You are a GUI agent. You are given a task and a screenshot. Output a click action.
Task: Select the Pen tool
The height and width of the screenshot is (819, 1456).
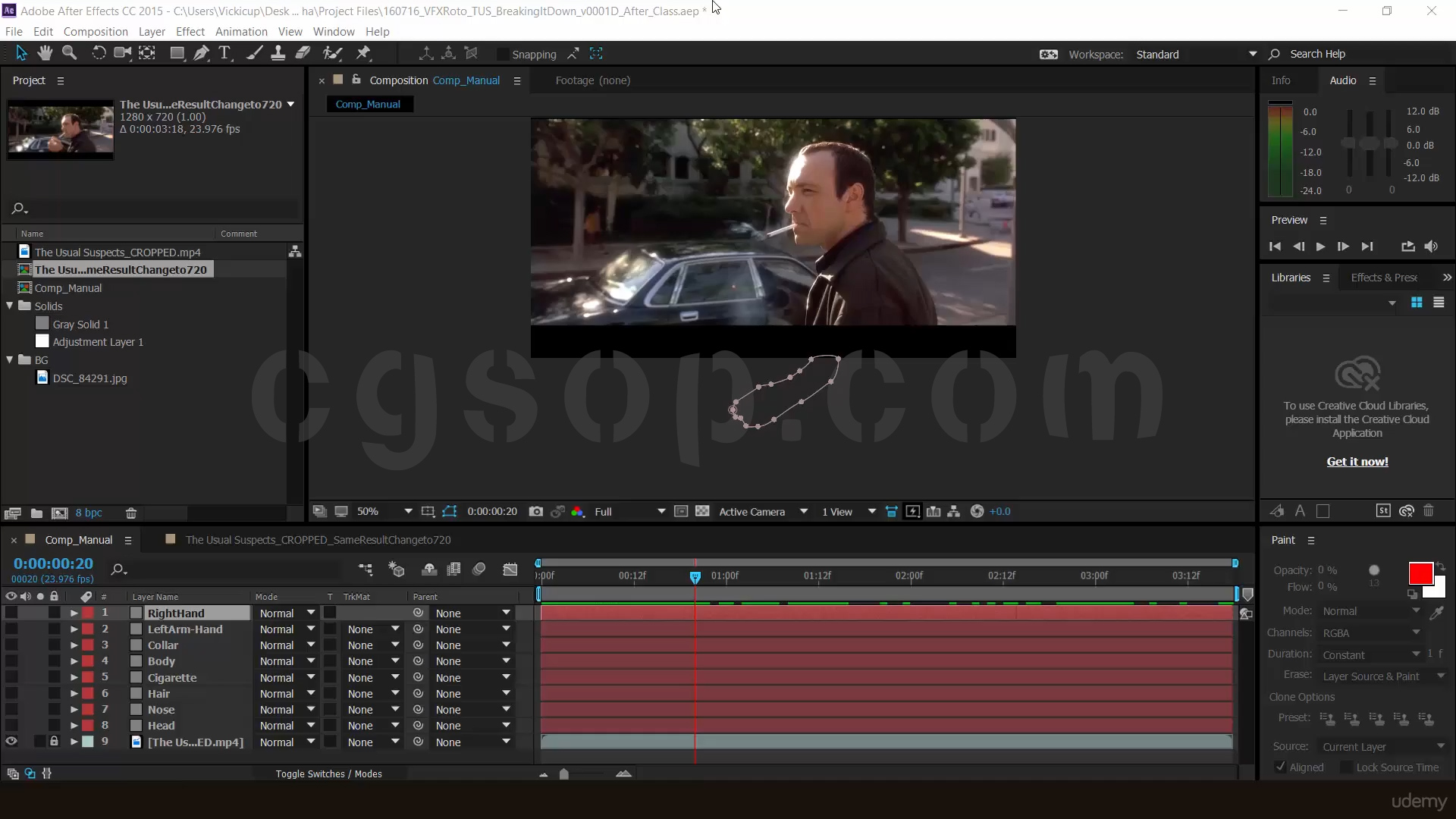click(201, 53)
